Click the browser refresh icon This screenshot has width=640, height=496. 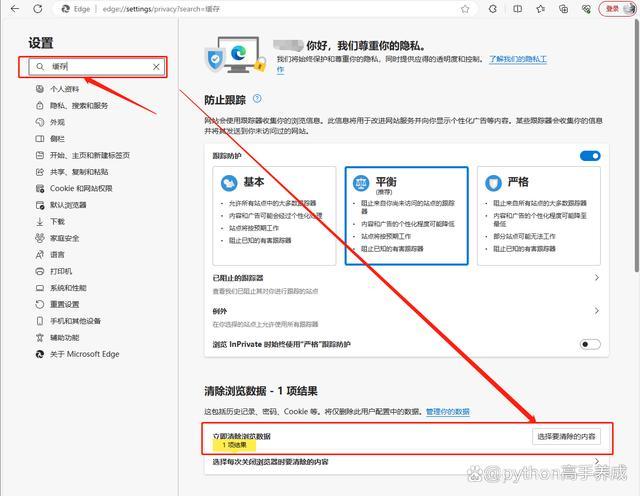tap(37, 9)
